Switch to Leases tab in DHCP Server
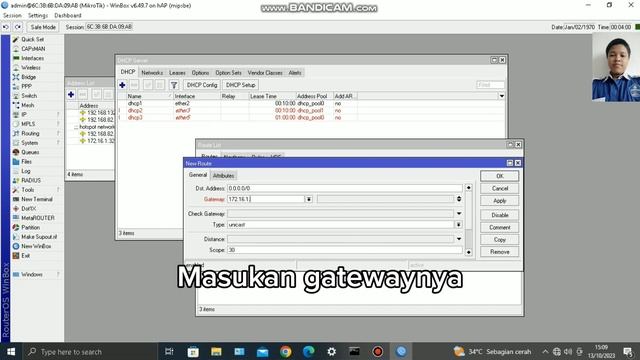The image size is (640, 360). [177, 73]
